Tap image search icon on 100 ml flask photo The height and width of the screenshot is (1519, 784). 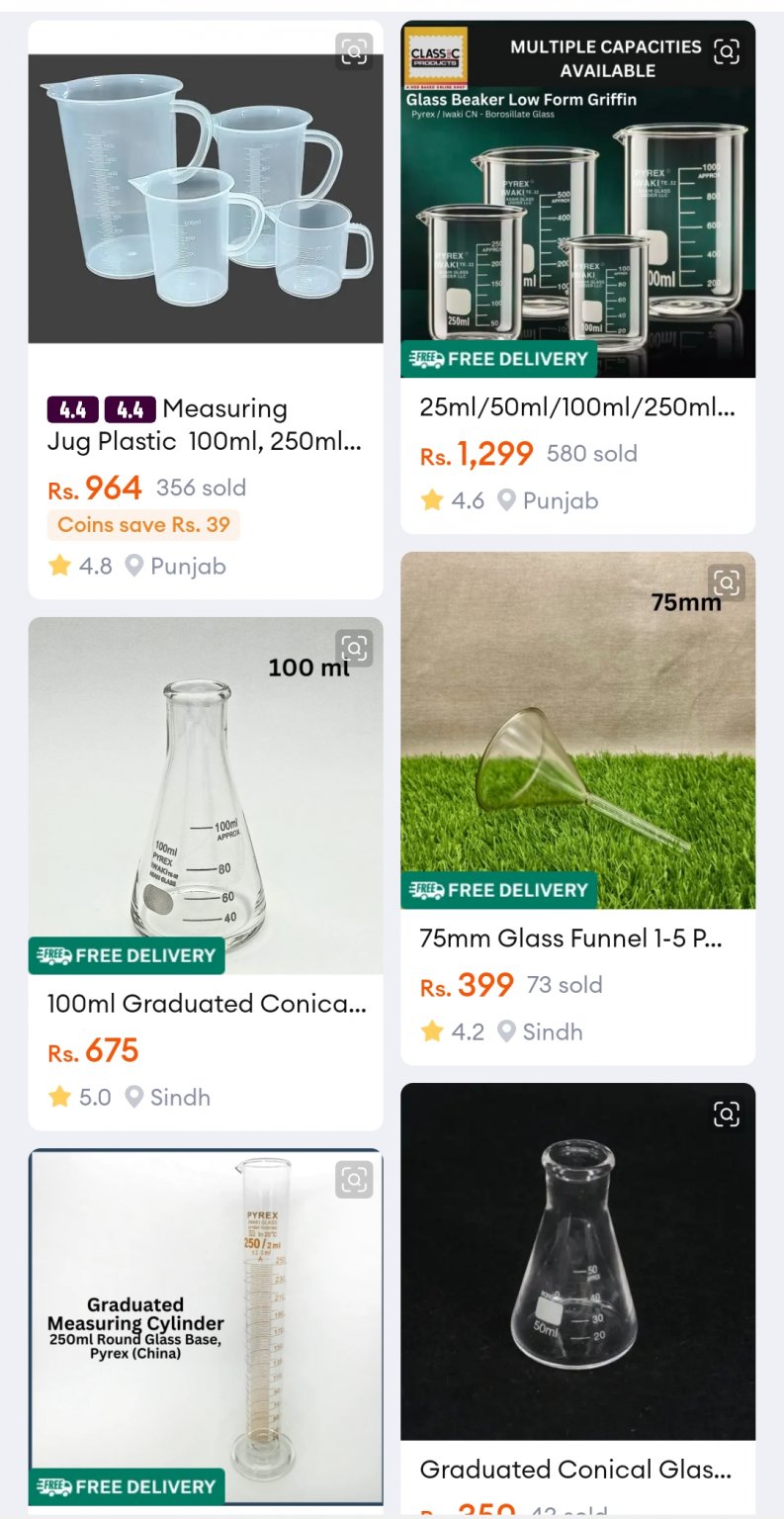coord(354,648)
